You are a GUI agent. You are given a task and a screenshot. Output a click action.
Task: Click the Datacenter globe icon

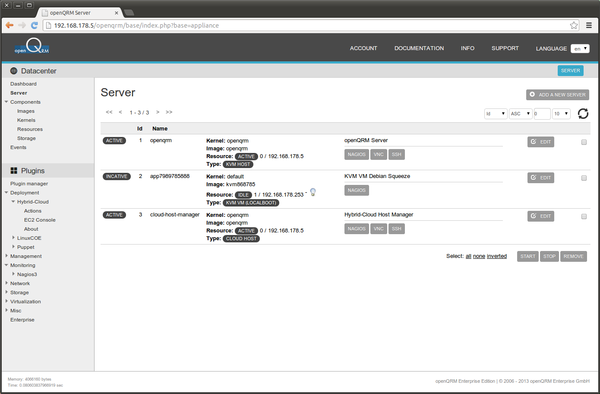click(x=14, y=71)
